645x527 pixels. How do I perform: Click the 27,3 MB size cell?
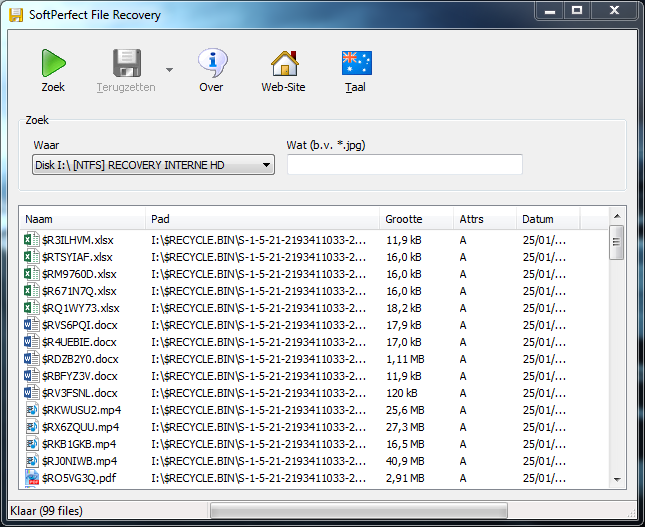click(x=405, y=427)
